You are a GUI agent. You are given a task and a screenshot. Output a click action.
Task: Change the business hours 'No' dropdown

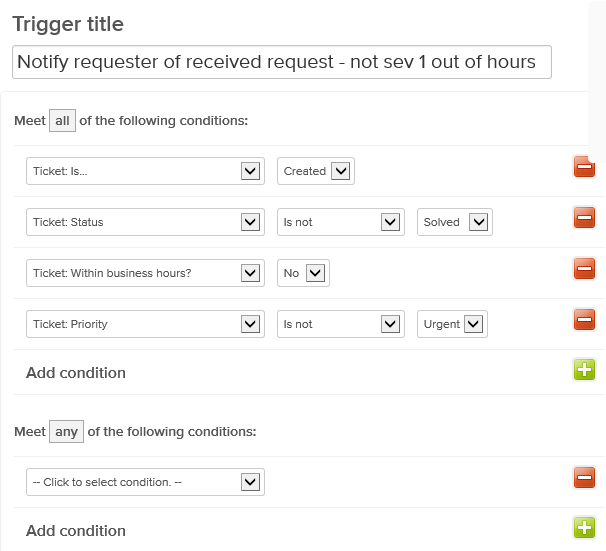click(x=303, y=273)
